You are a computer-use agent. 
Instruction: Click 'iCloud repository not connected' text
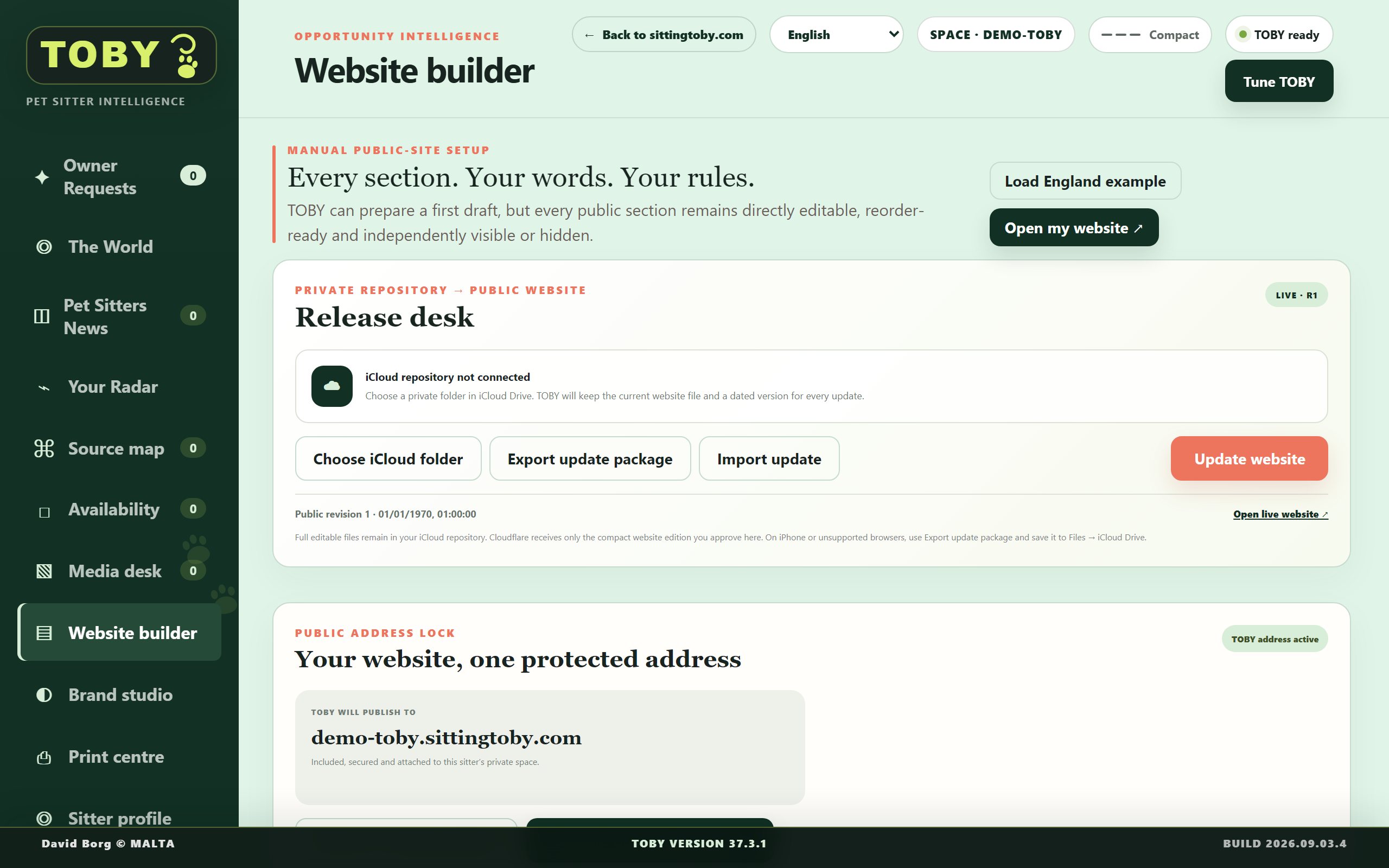(x=448, y=377)
